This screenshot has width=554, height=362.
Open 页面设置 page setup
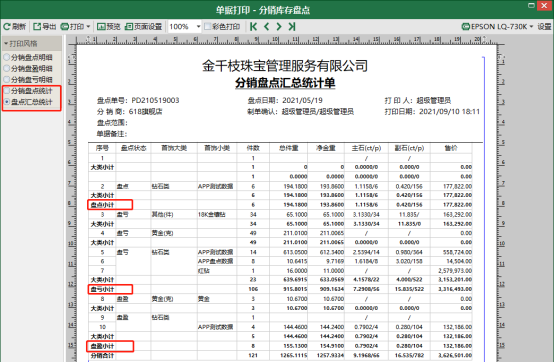click(143, 26)
